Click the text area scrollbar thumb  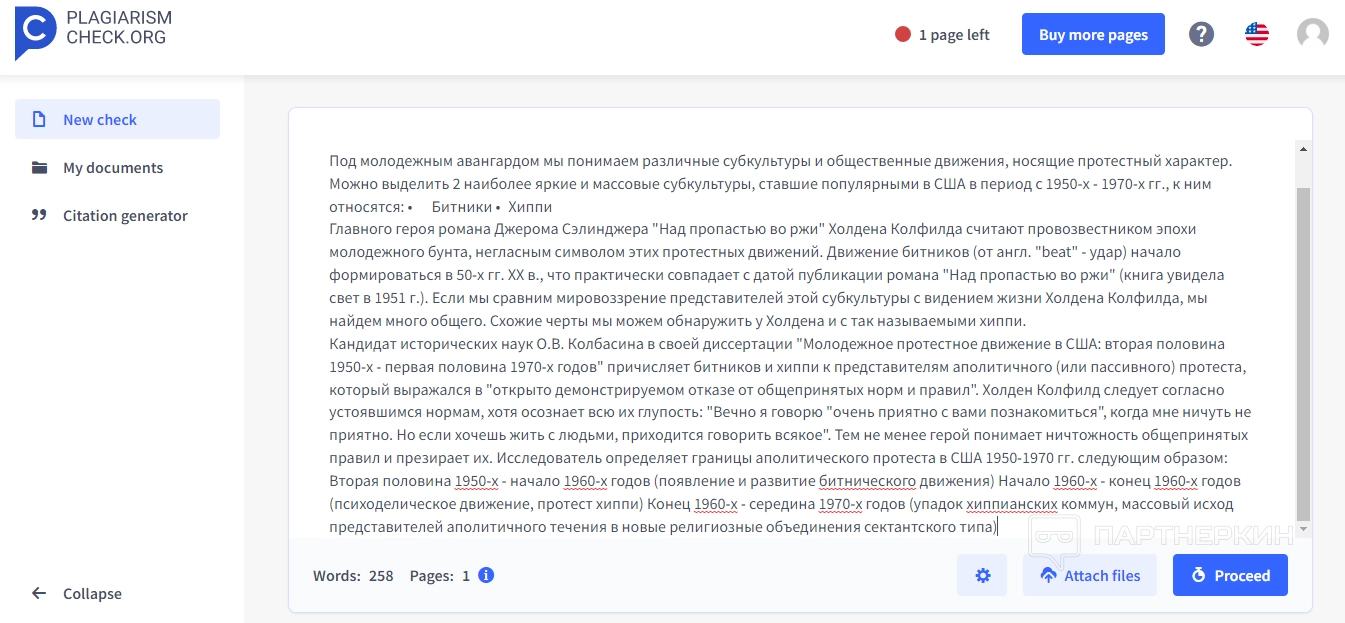(x=1302, y=350)
